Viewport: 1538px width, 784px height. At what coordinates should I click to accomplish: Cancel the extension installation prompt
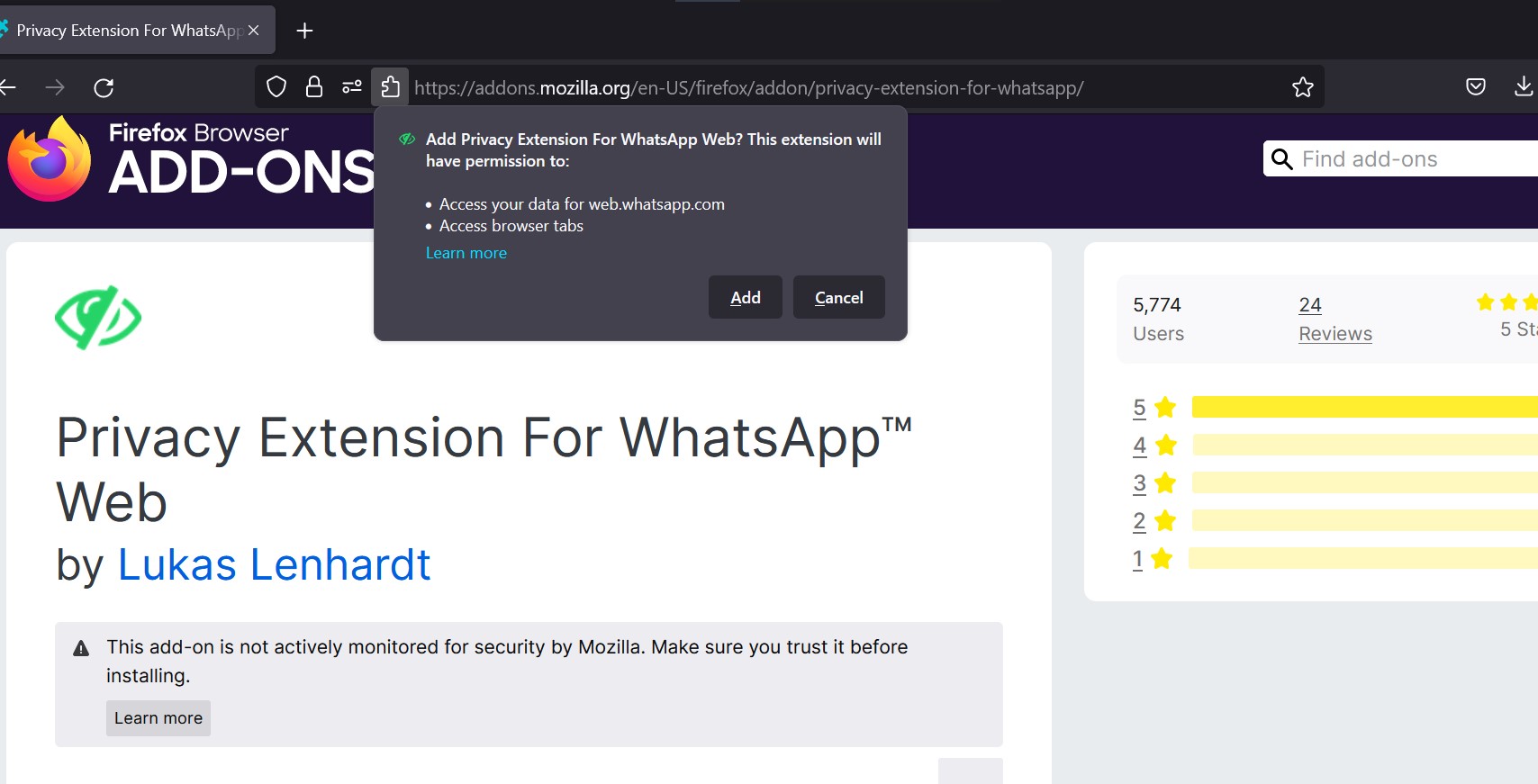[x=839, y=297]
